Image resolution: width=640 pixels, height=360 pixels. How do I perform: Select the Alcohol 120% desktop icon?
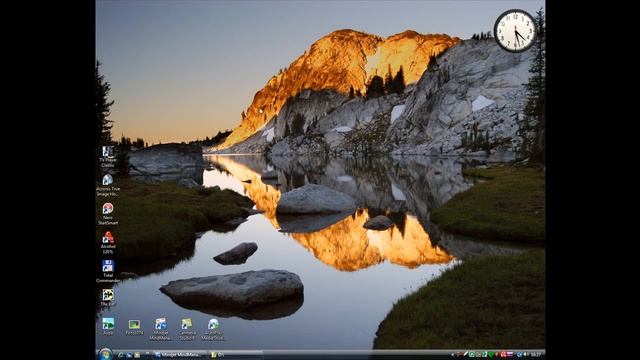pos(108,243)
